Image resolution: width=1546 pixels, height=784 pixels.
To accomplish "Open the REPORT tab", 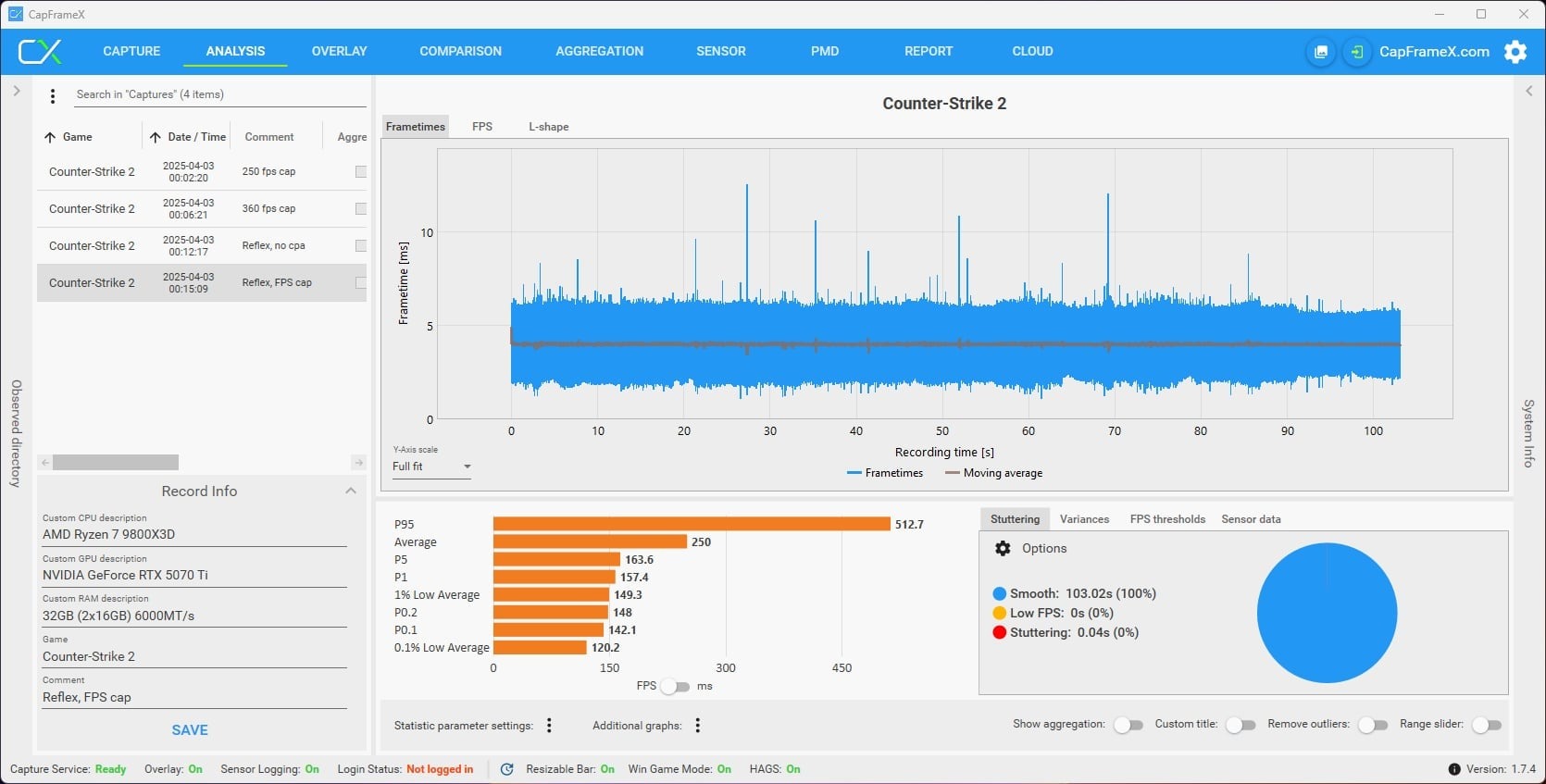I will point(929,52).
